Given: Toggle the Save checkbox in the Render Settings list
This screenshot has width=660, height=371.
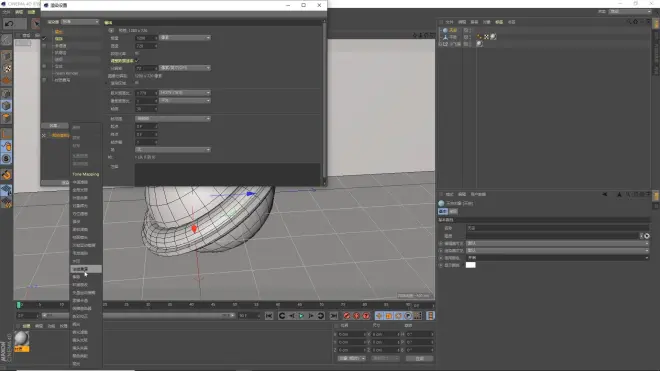Looking at the screenshot, I should [x=44, y=39].
